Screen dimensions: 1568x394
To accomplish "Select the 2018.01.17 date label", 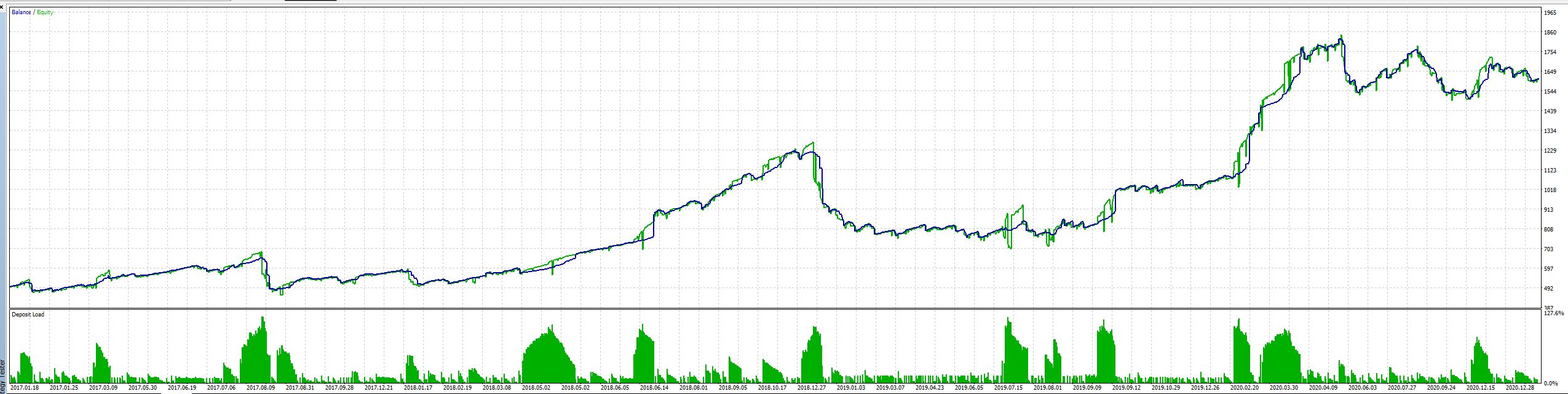I will coord(418,388).
